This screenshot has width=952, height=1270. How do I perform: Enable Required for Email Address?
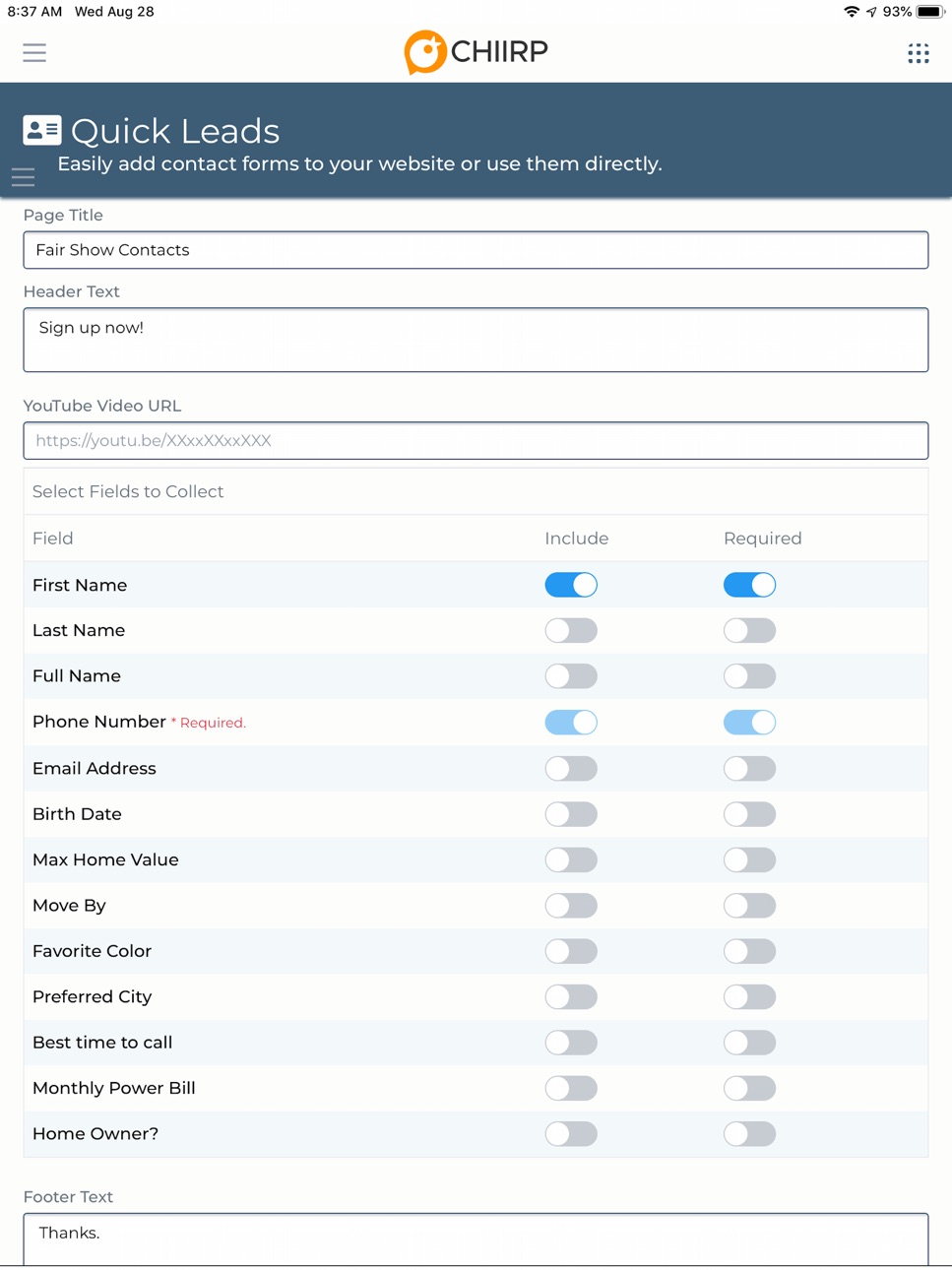tap(749, 768)
